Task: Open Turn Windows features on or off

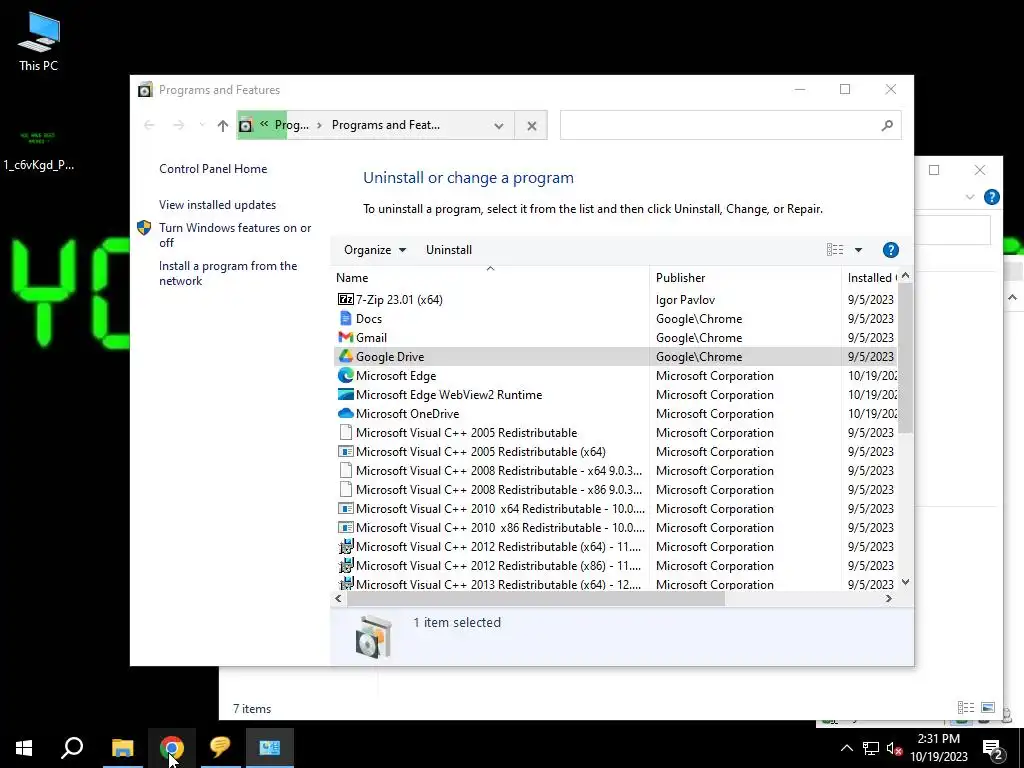Action: click(235, 235)
